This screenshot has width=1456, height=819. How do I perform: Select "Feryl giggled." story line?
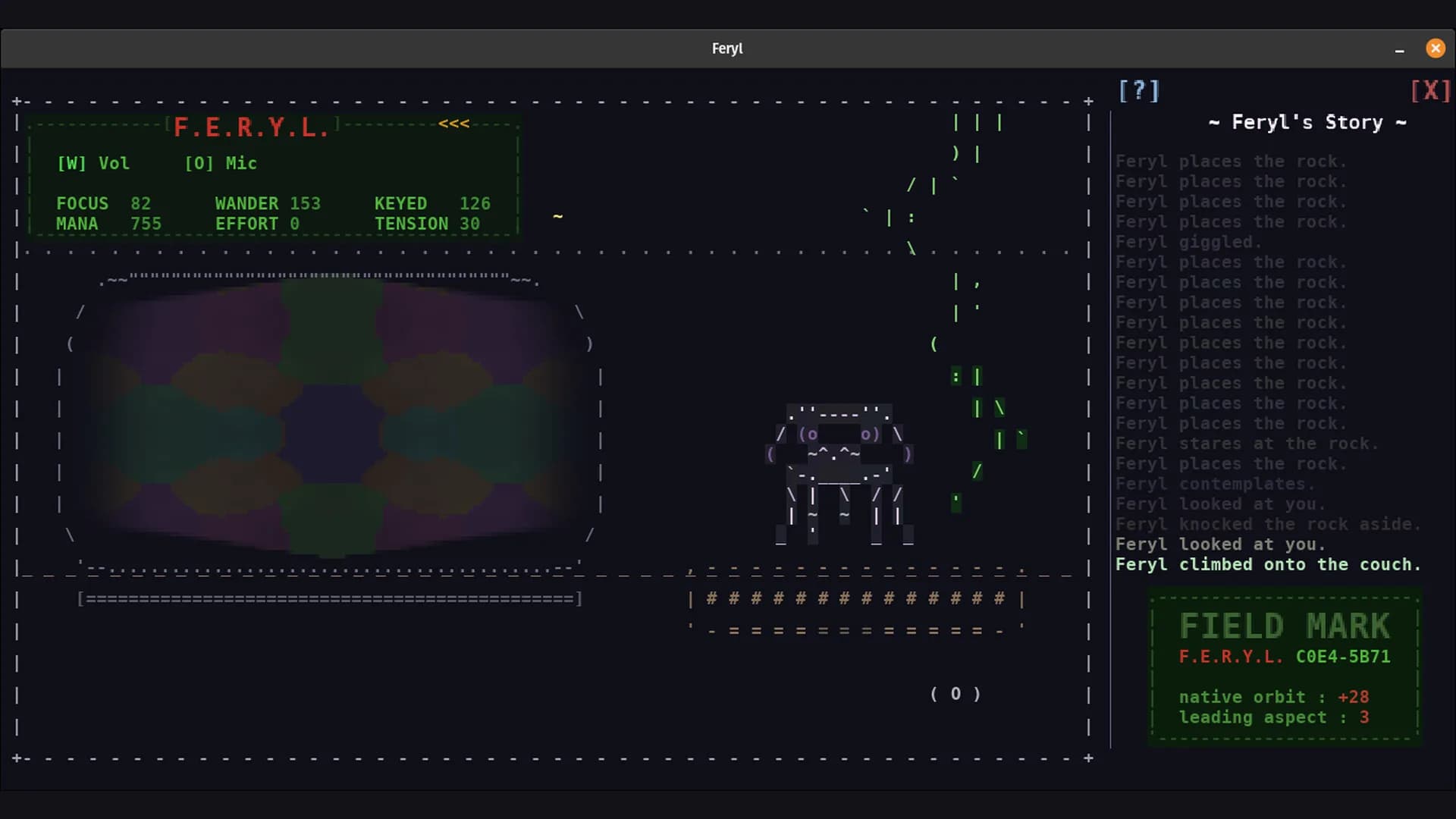[x=1188, y=242]
